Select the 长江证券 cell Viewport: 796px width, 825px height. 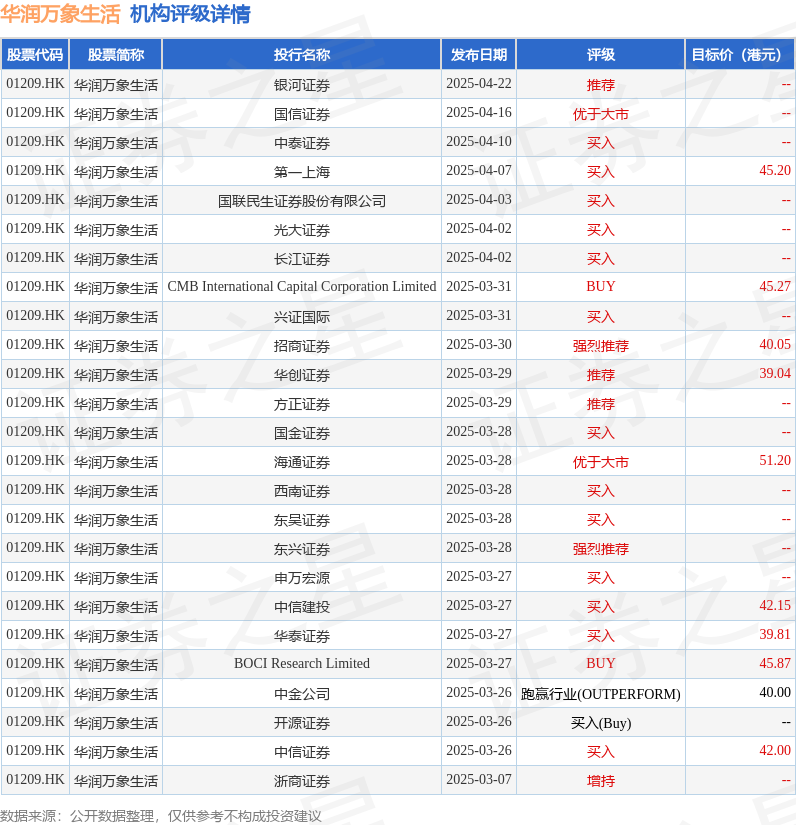tap(301, 258)
